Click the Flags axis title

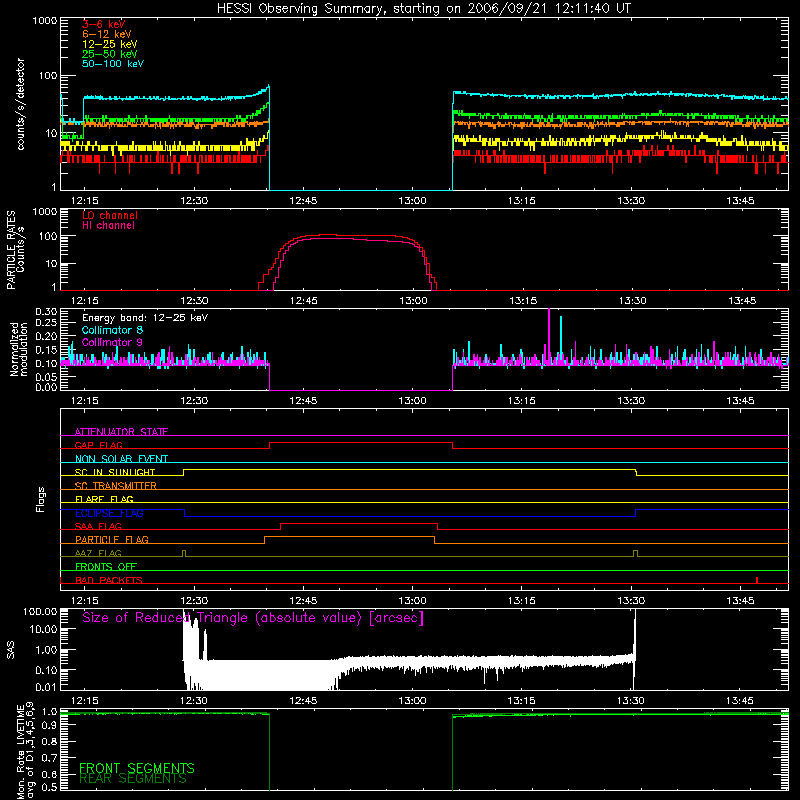click(41, 499)
